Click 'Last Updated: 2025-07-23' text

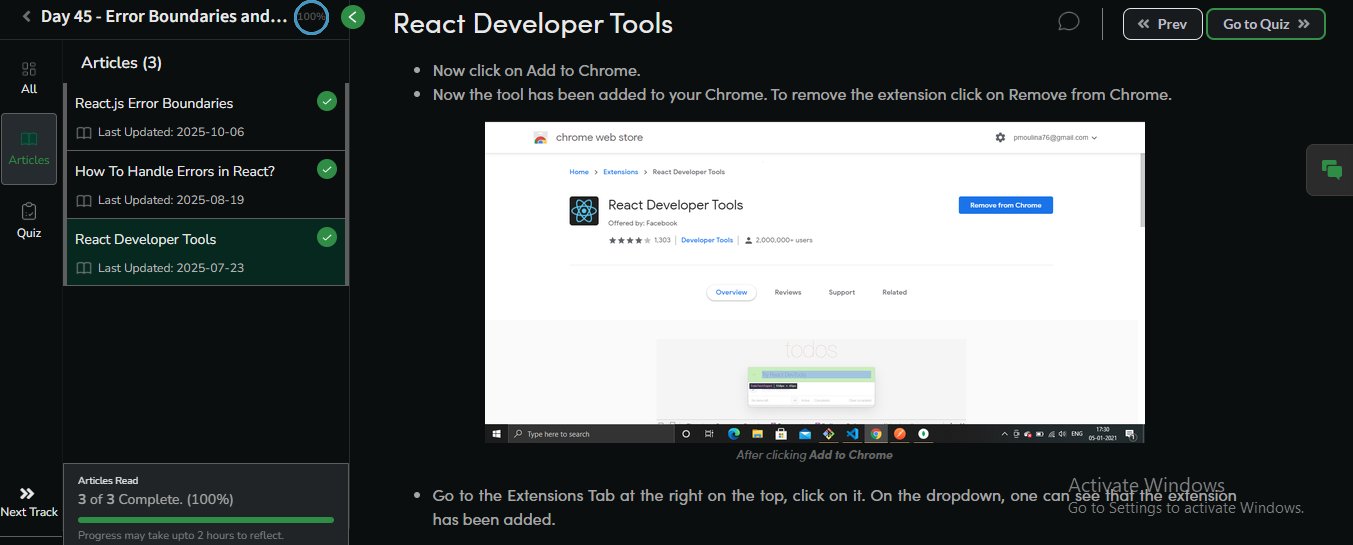[x=171, y=268]
